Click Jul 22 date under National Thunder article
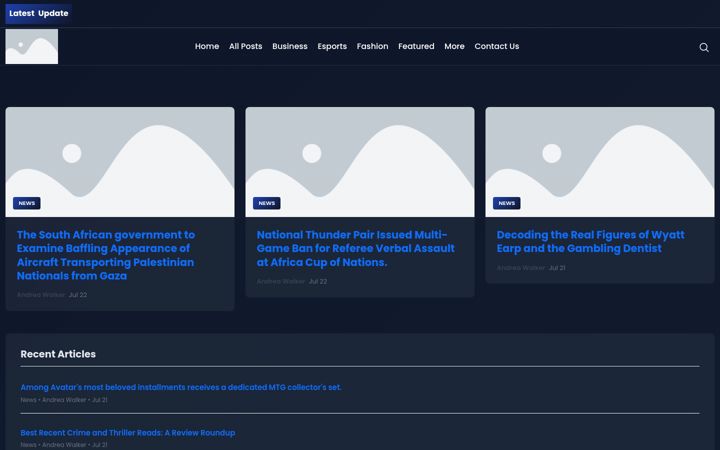 (x=318, y=281)
